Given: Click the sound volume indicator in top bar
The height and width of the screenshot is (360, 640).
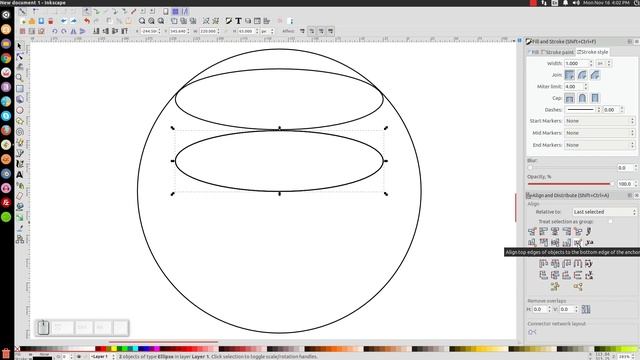Looking at the screenshot, I should (x=576, y=3).
